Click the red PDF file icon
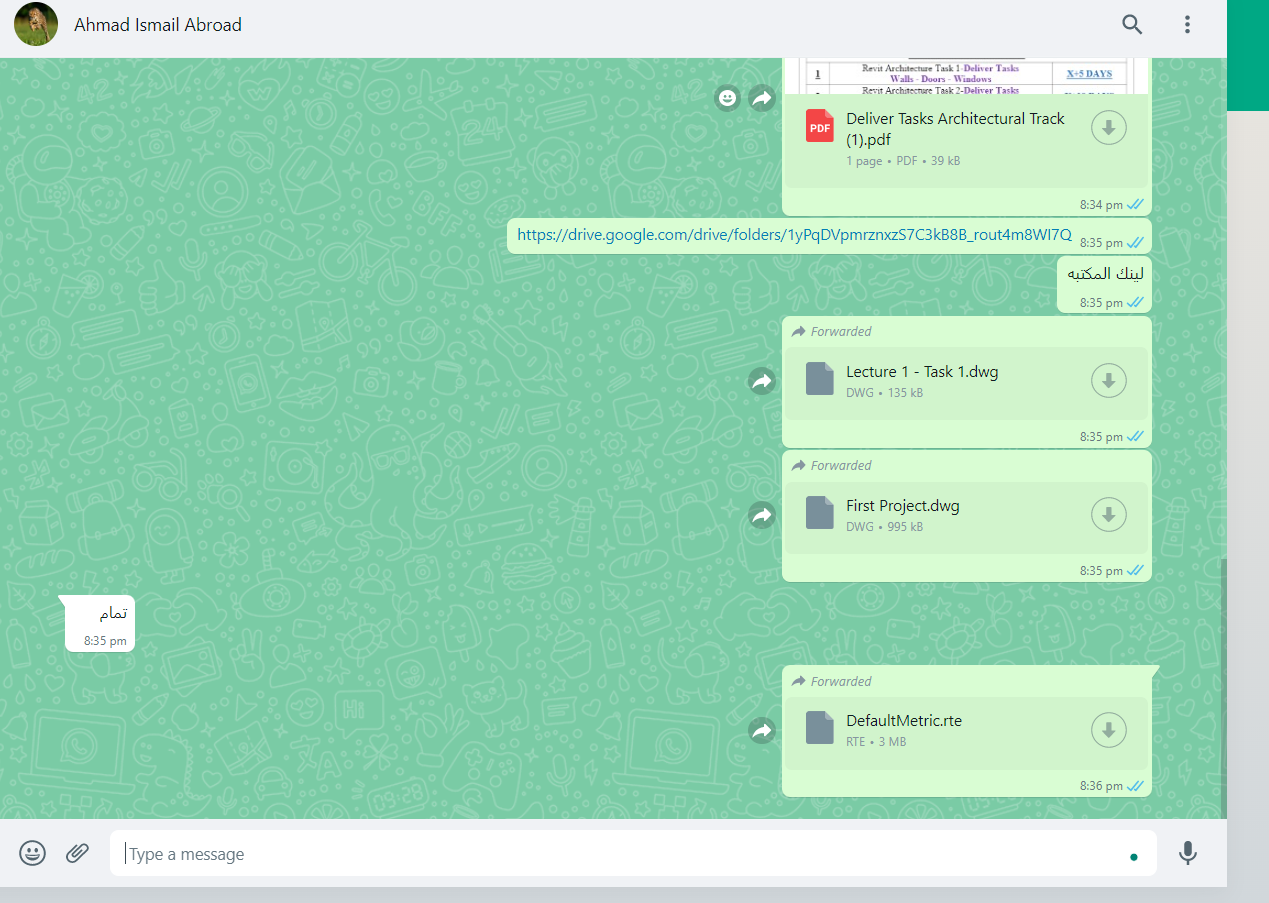 pyautogui.click(x=820, y=127)
